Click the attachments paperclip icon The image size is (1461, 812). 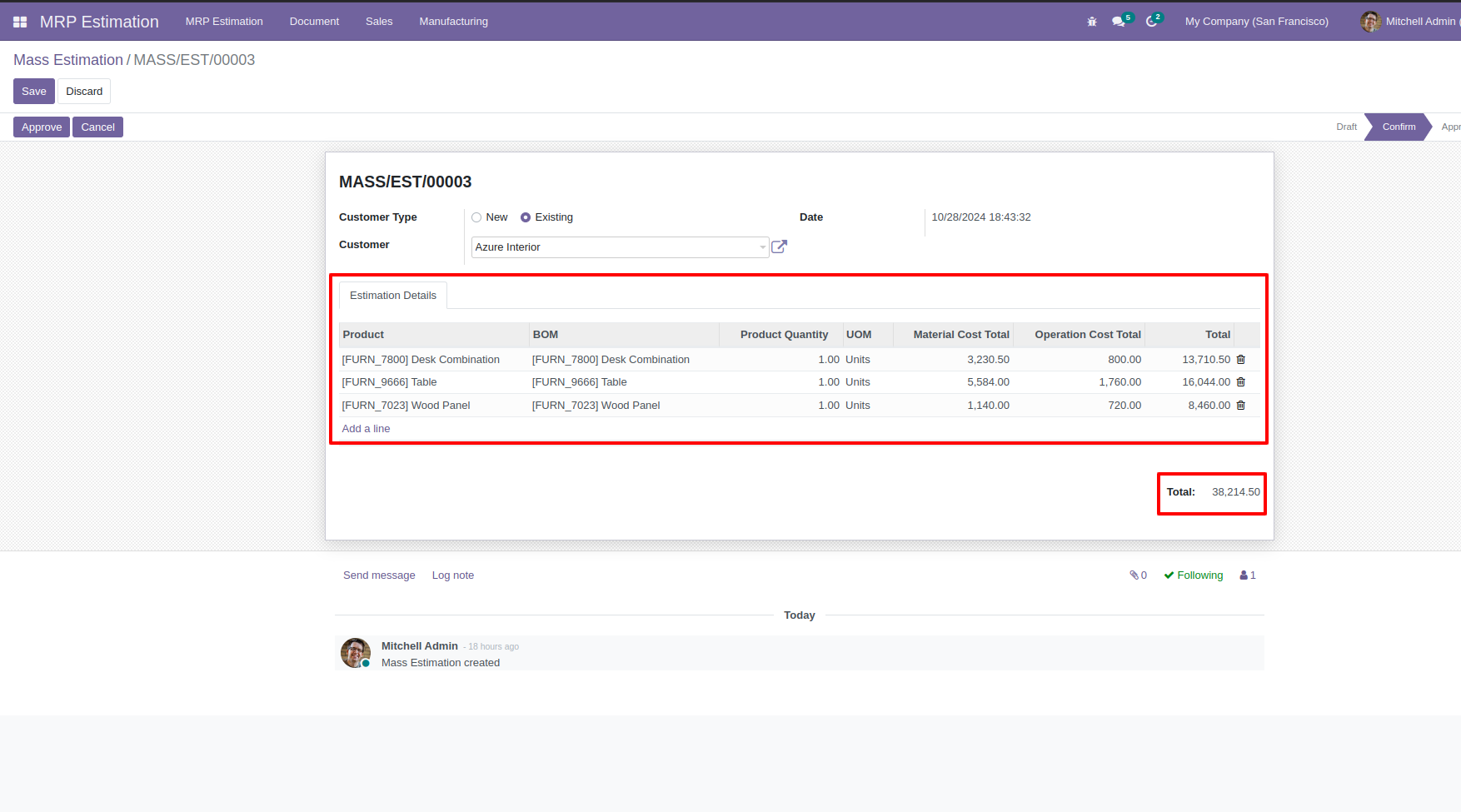(1138, 575)
